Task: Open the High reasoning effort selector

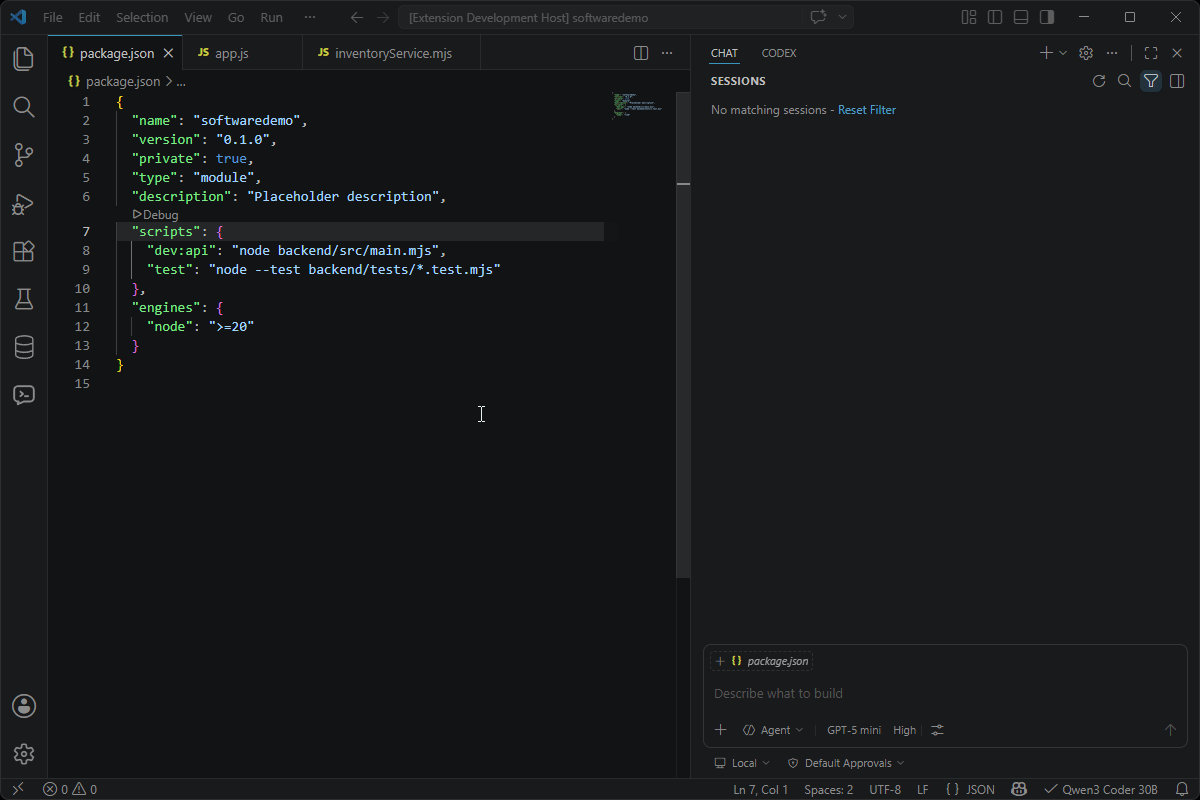Action: pyautogui.click(x=904, y=730)
